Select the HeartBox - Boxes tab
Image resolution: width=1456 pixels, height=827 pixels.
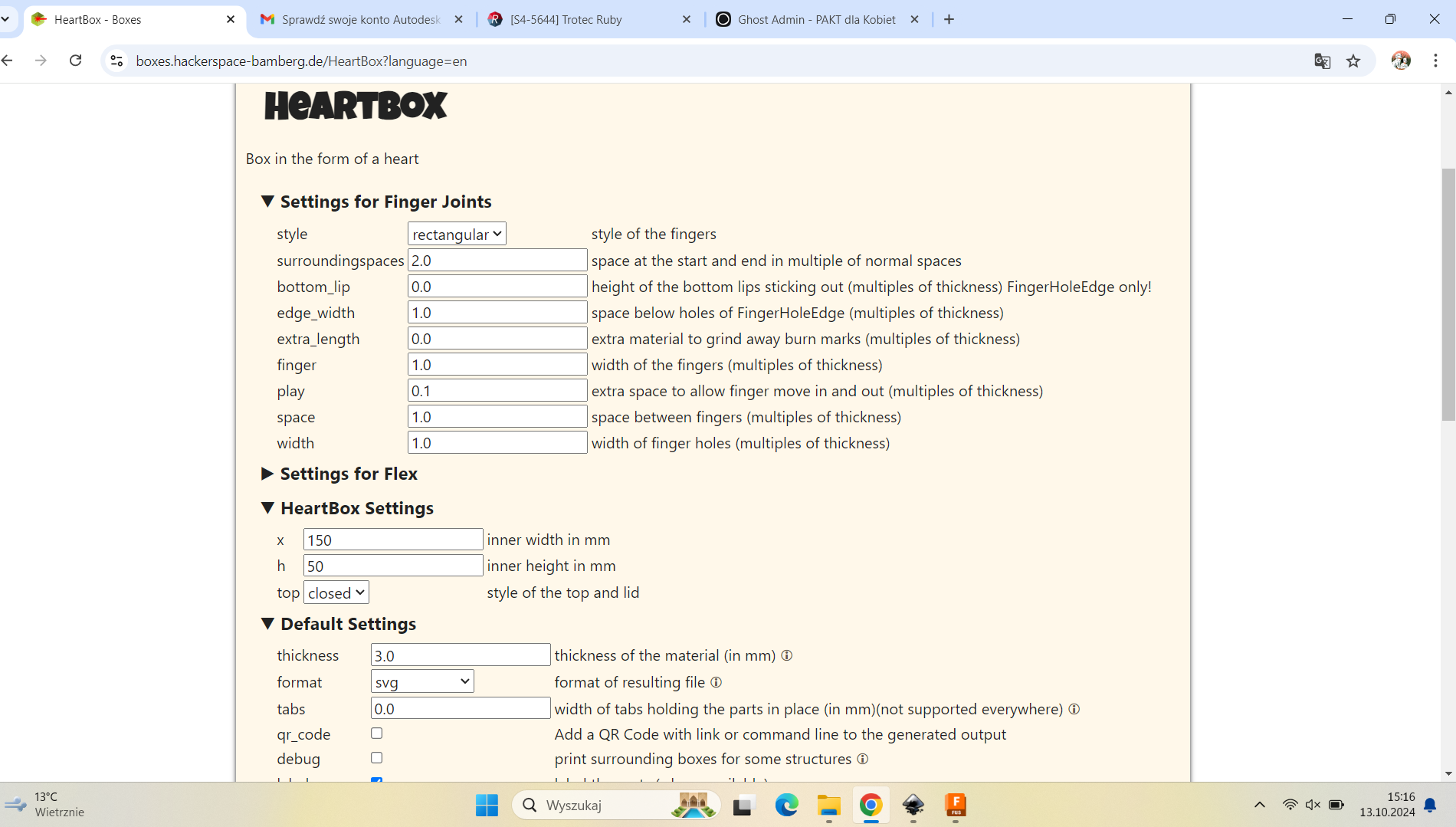[x=134, y=19]
